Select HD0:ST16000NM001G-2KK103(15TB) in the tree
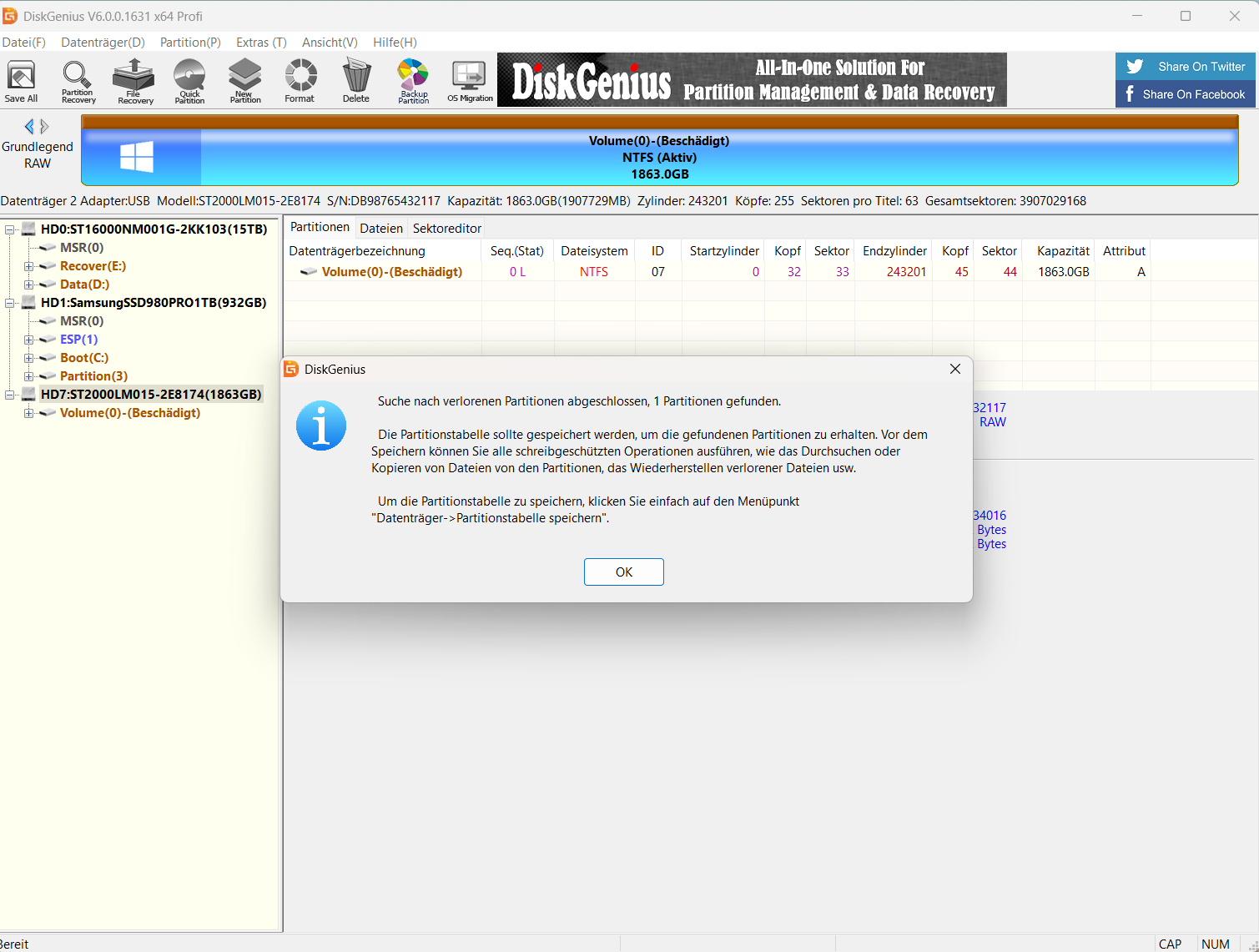 154,229
